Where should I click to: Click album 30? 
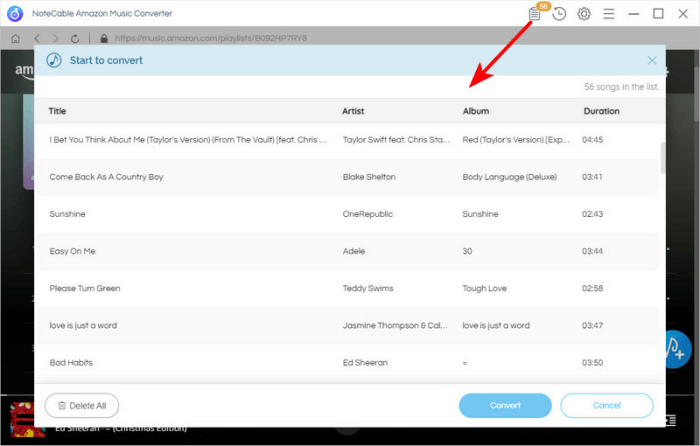tap(467, 251)
